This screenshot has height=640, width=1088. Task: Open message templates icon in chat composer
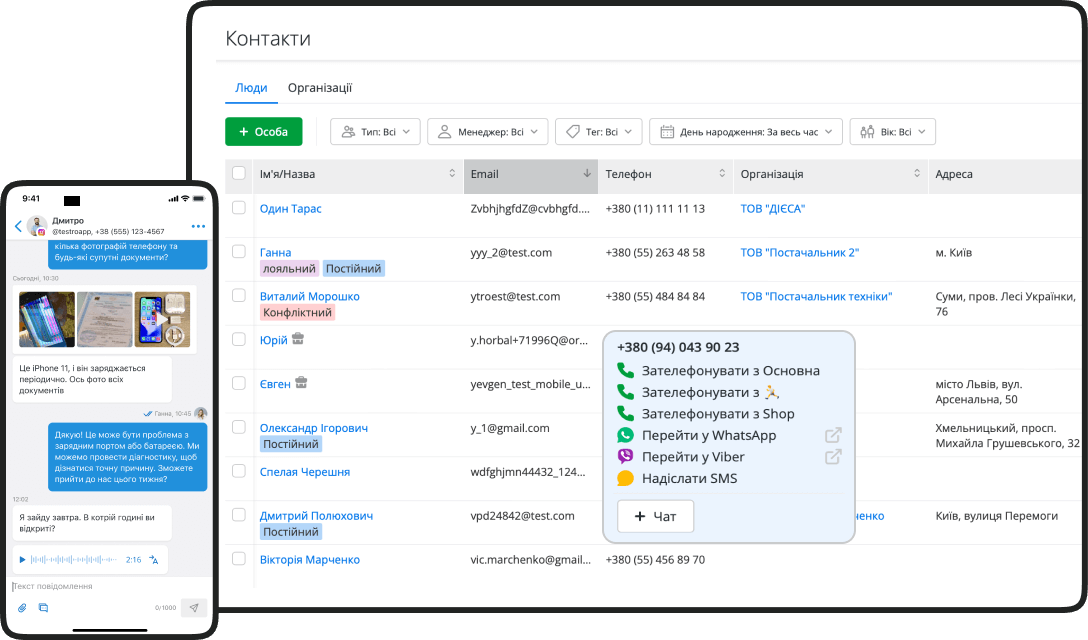click(42, 608)
